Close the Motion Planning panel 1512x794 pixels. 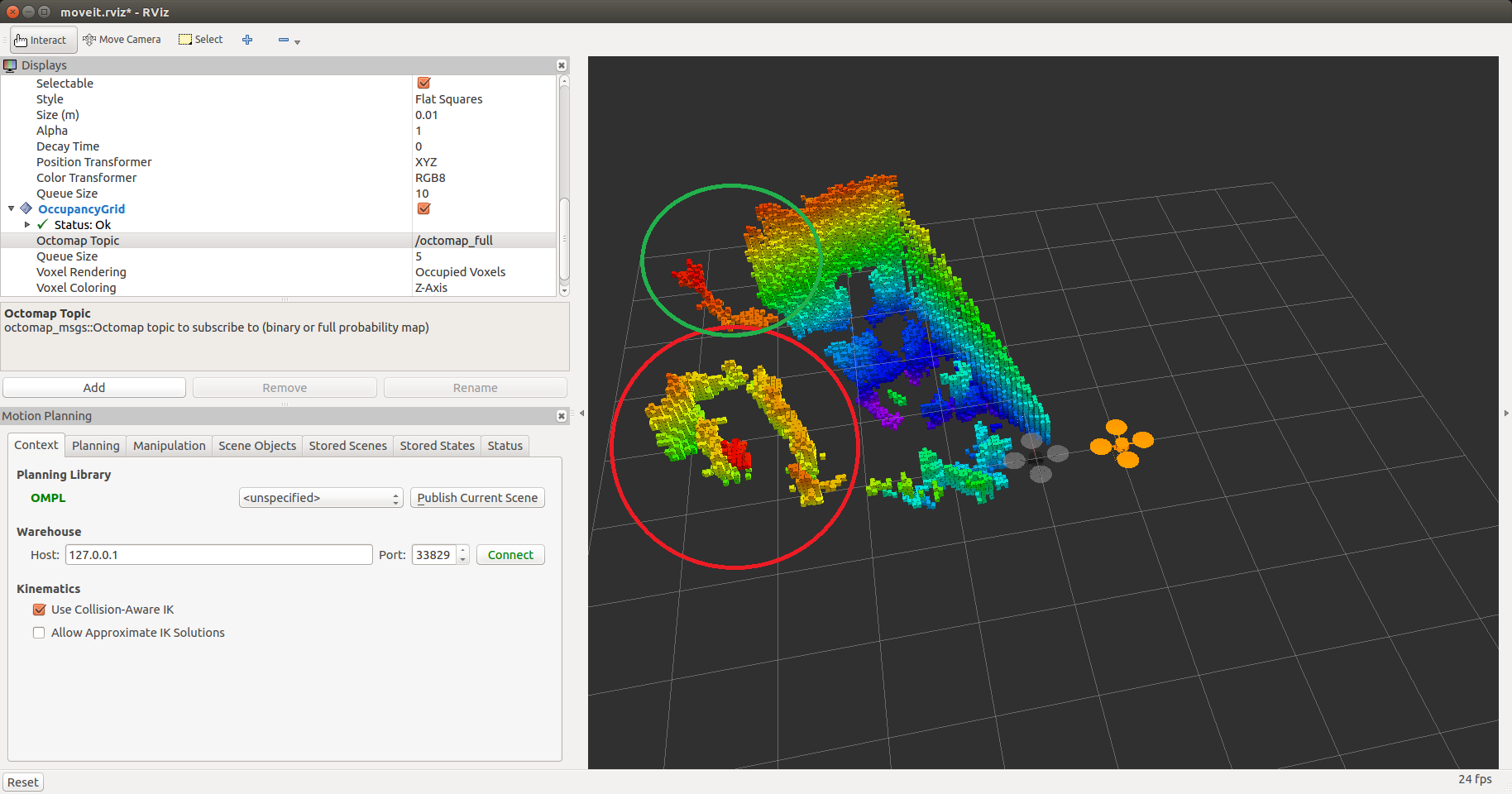coord(562,416)
